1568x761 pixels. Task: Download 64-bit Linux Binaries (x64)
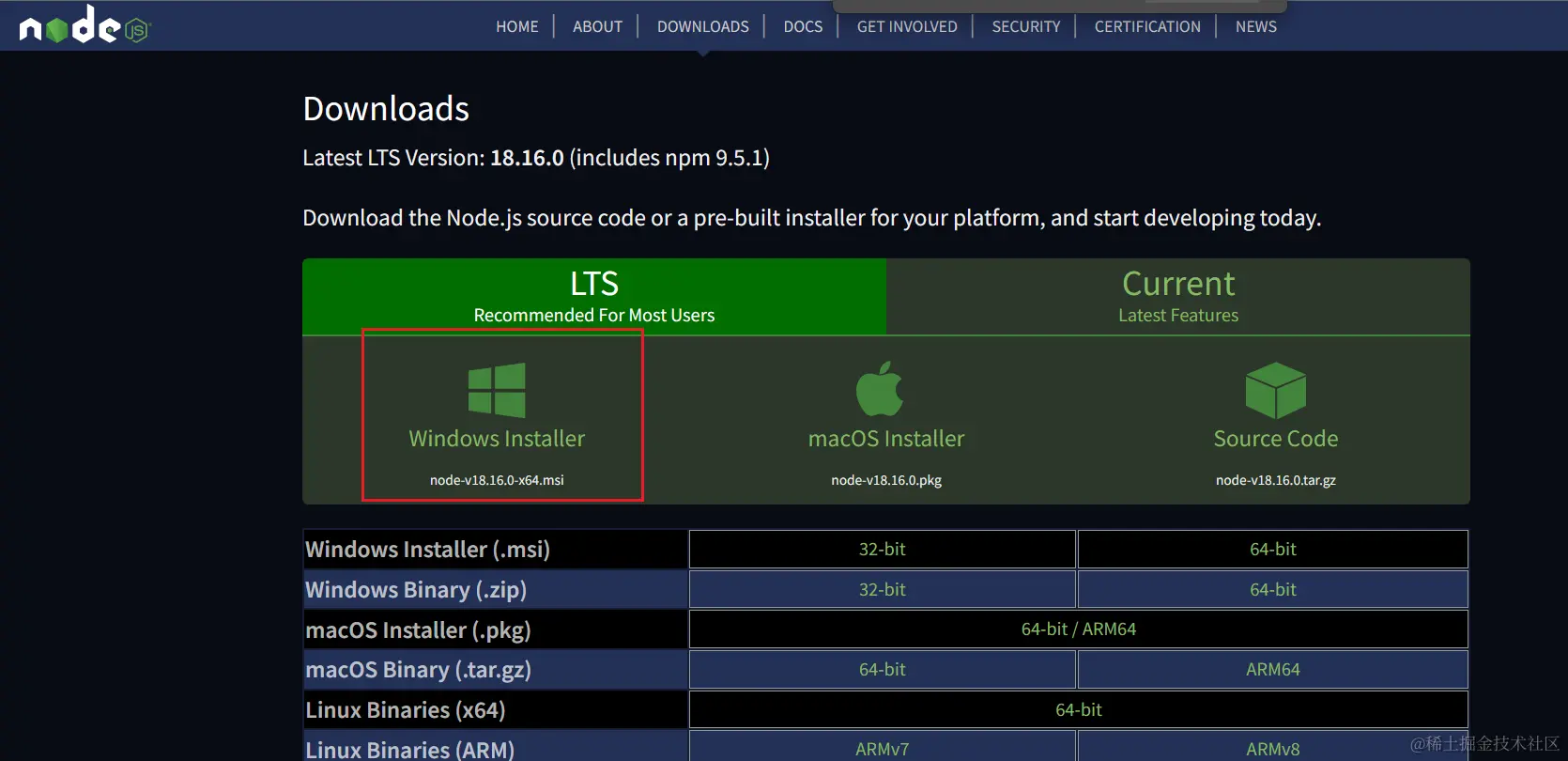point(1079,709)
